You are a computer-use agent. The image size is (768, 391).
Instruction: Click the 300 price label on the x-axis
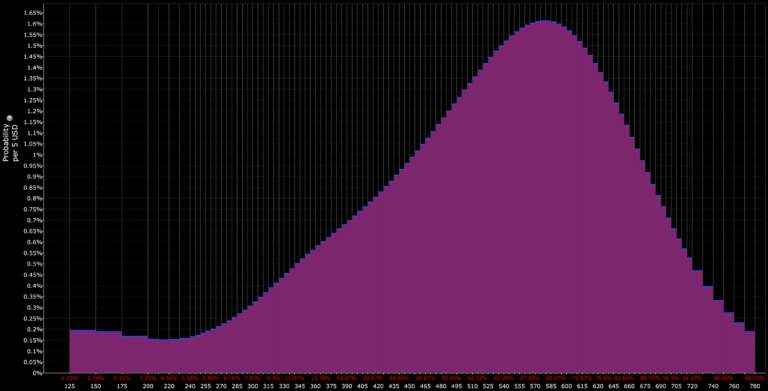tap(253, 386)
